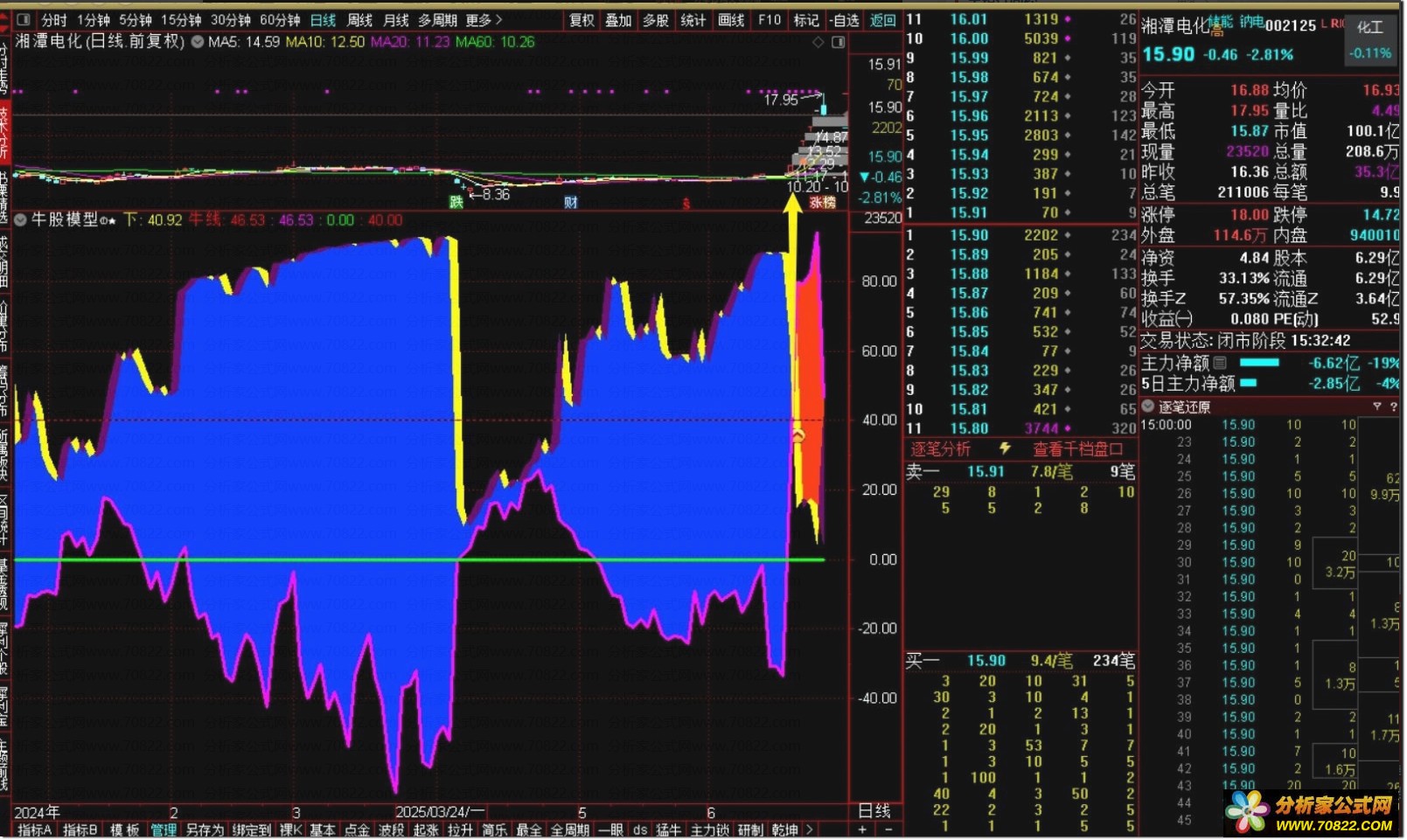
Task: Select 乾坤 indicator tab
Action: point(784,830)
